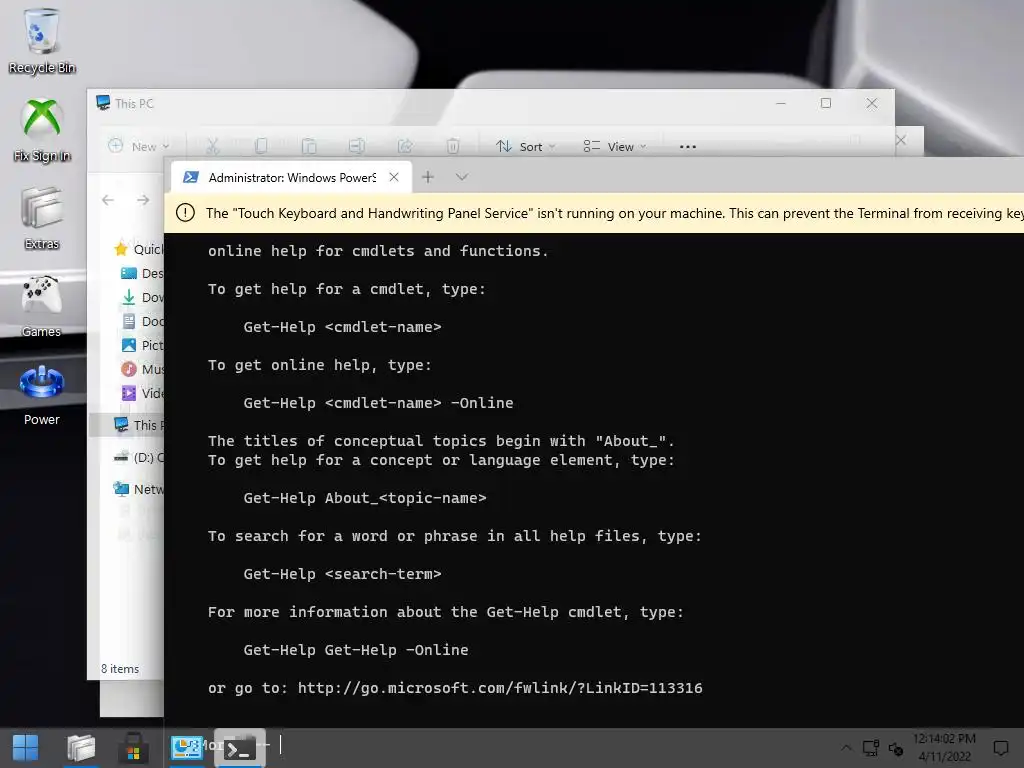
Task: Select Desktop in File Explorer sidebar
Action: tap(142, 273)
